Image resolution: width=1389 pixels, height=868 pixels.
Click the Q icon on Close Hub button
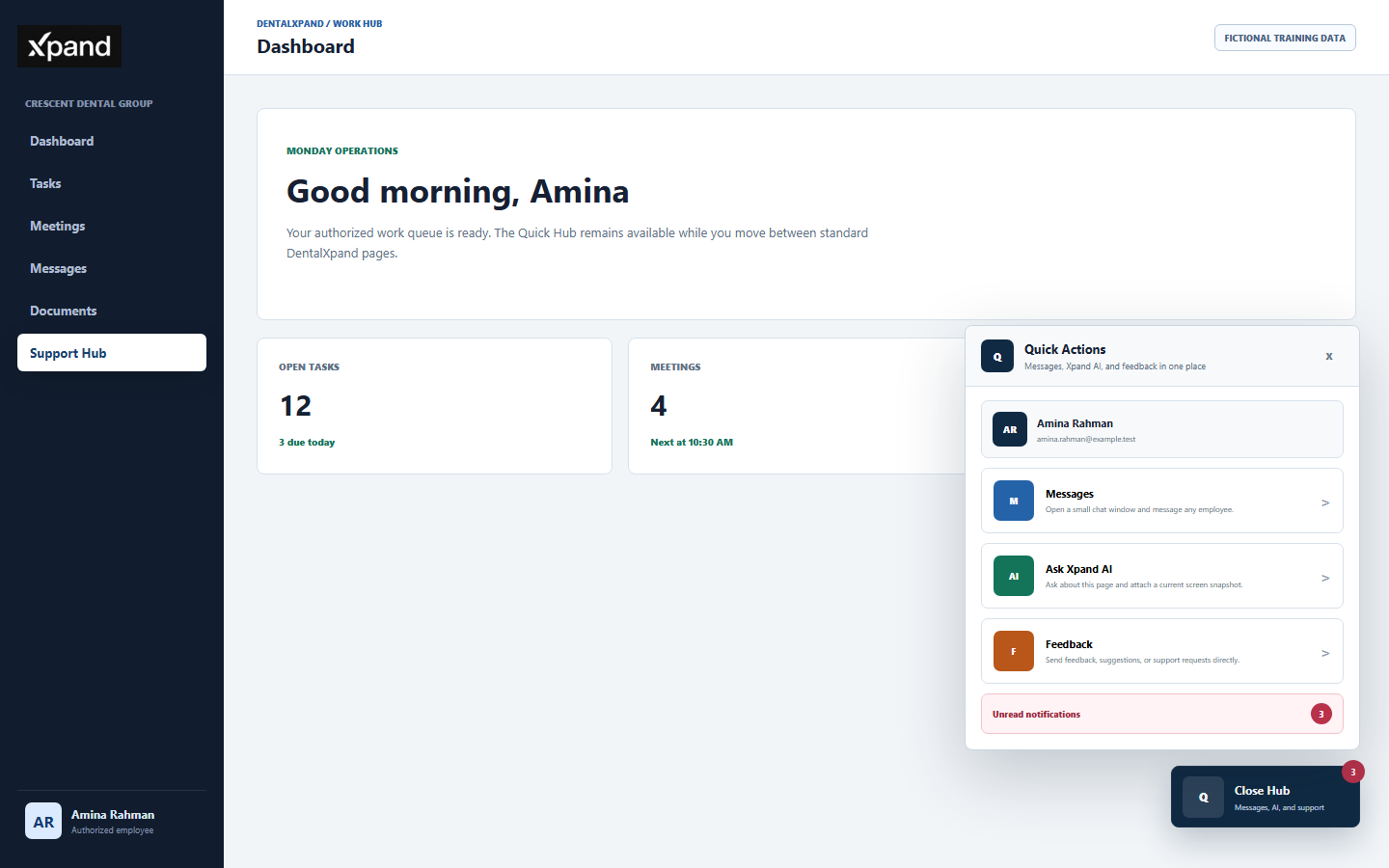click(1204, 797)
